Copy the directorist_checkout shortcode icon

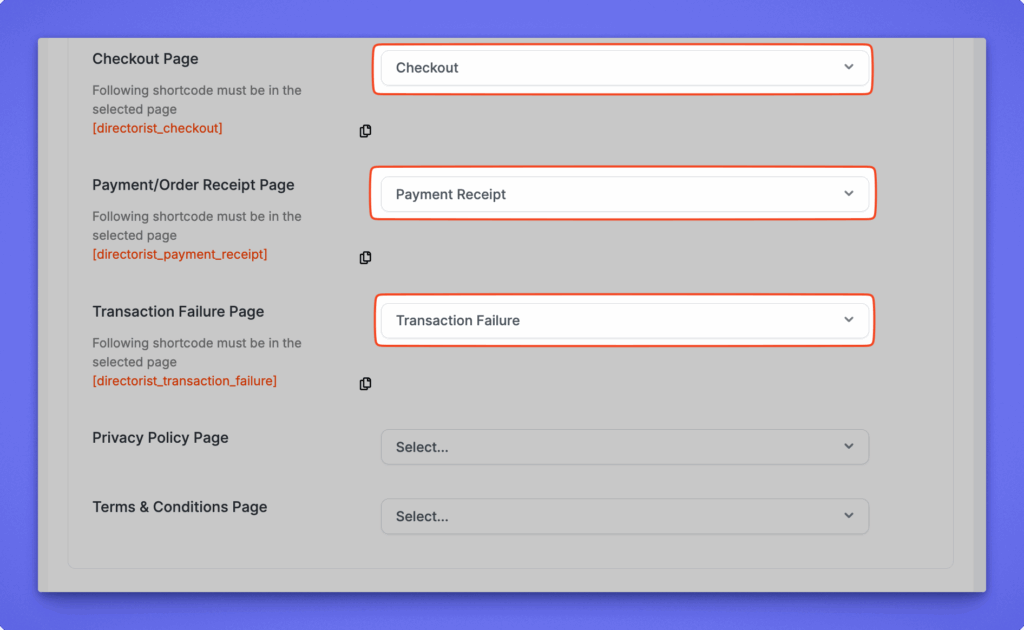365,131
